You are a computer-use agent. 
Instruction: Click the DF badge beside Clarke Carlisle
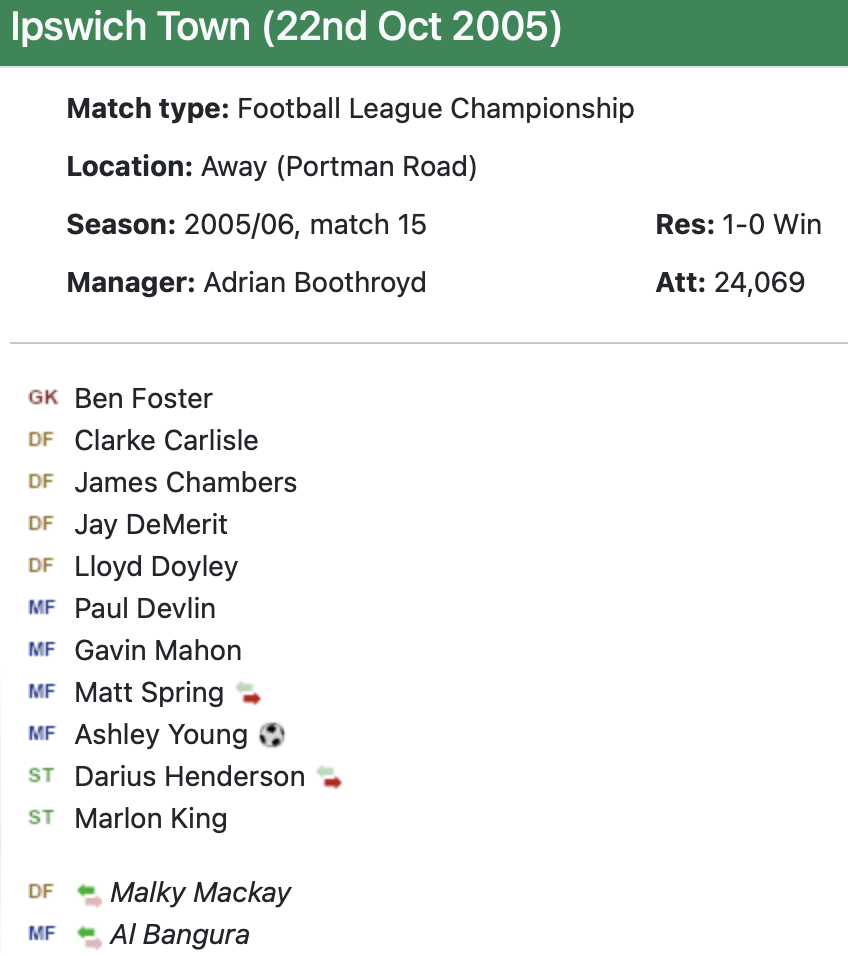pos(41,440)
